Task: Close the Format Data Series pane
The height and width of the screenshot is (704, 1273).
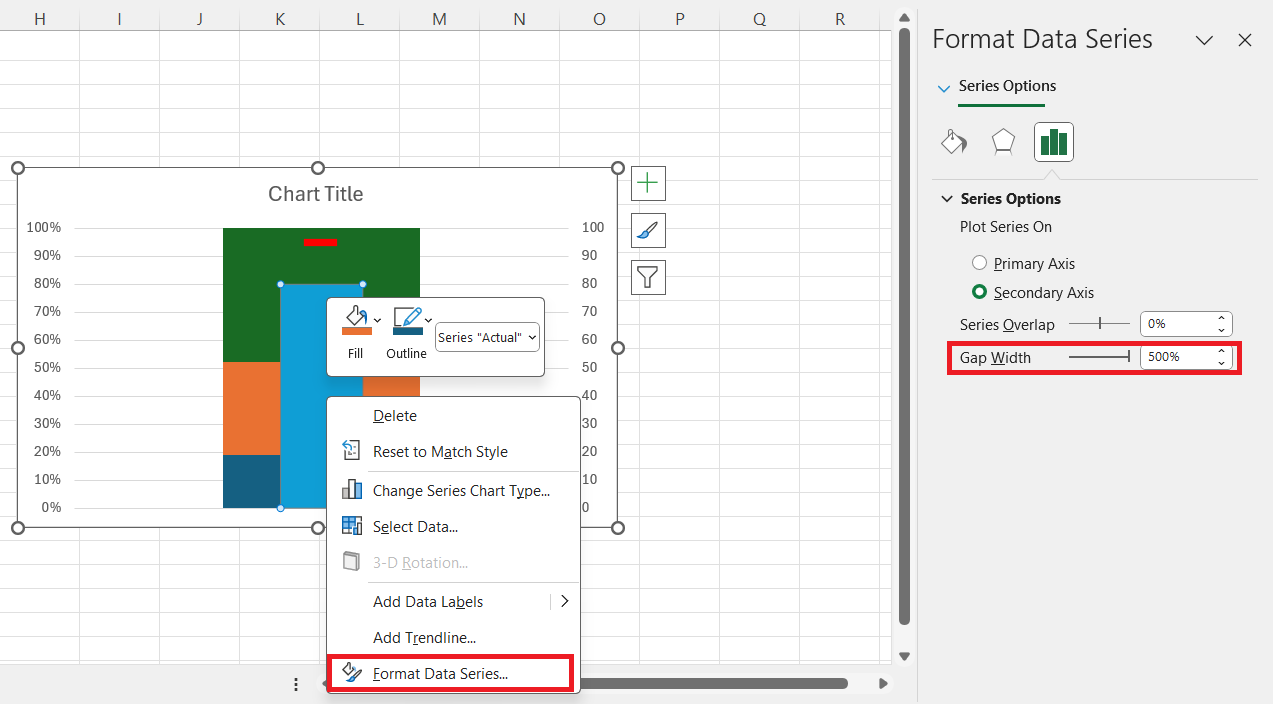Action: (1245, 40)
